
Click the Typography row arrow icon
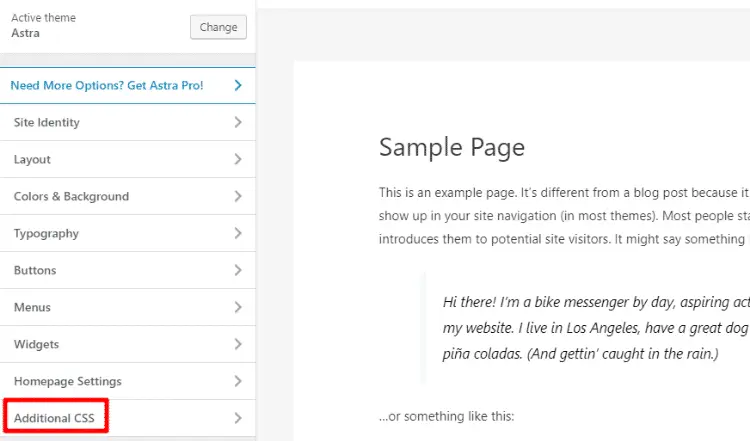238,233
